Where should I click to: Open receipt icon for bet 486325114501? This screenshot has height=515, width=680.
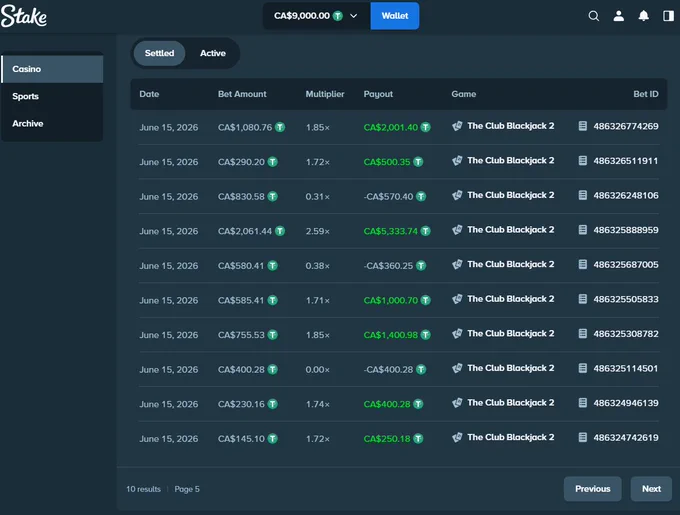(583, 368)
